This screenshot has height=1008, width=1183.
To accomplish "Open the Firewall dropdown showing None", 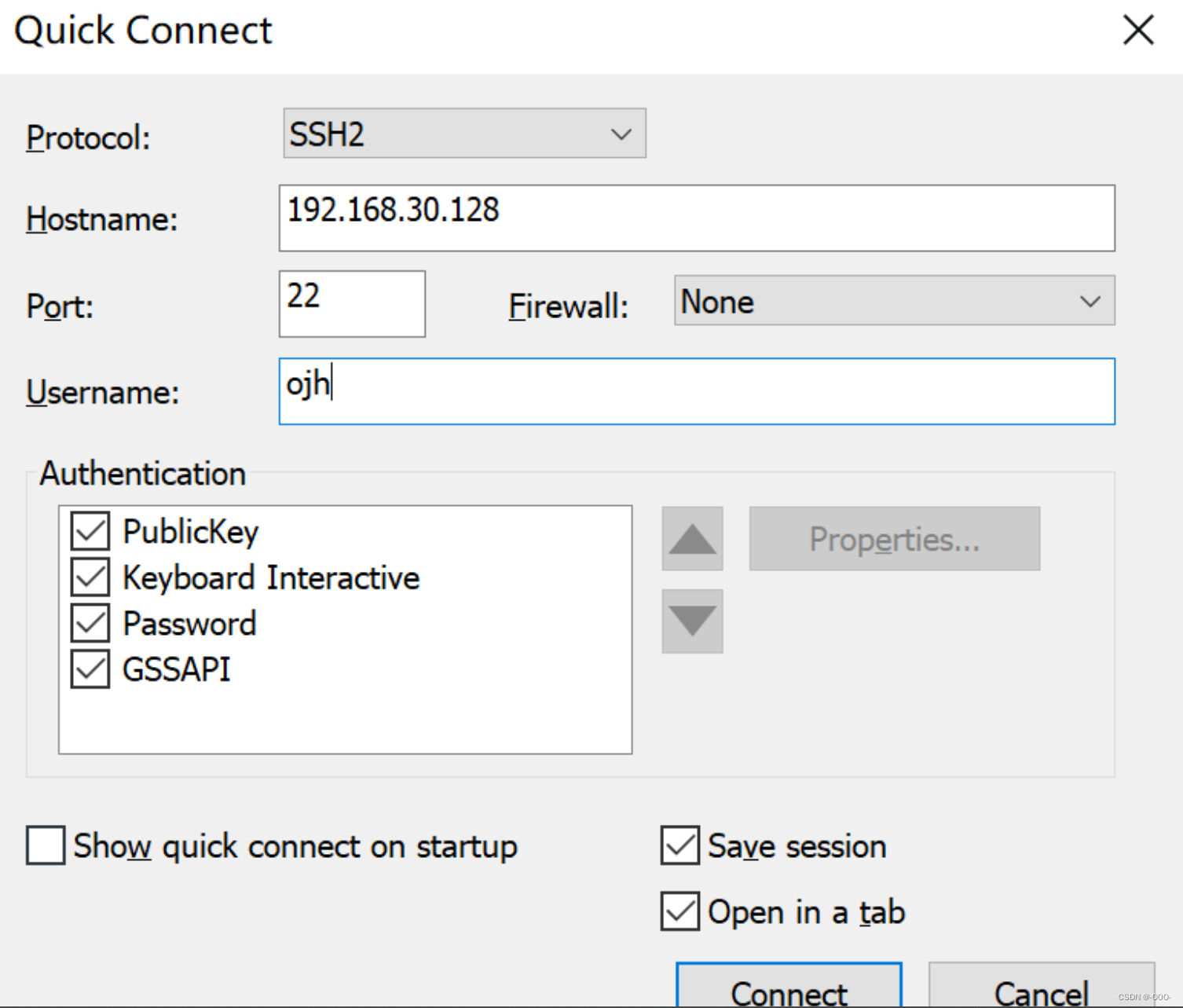I will [x=893, y=301].
